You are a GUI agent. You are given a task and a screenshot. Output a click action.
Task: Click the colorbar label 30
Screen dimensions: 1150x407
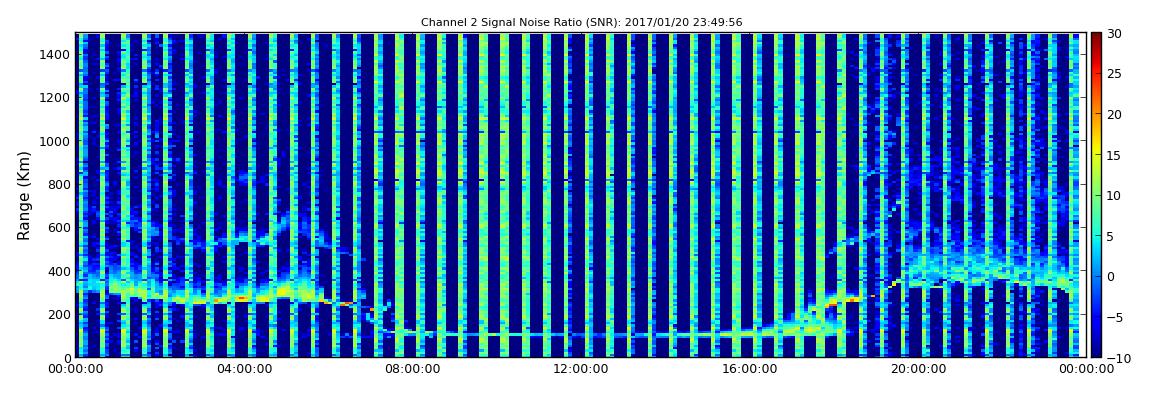tap(1115, 33)
